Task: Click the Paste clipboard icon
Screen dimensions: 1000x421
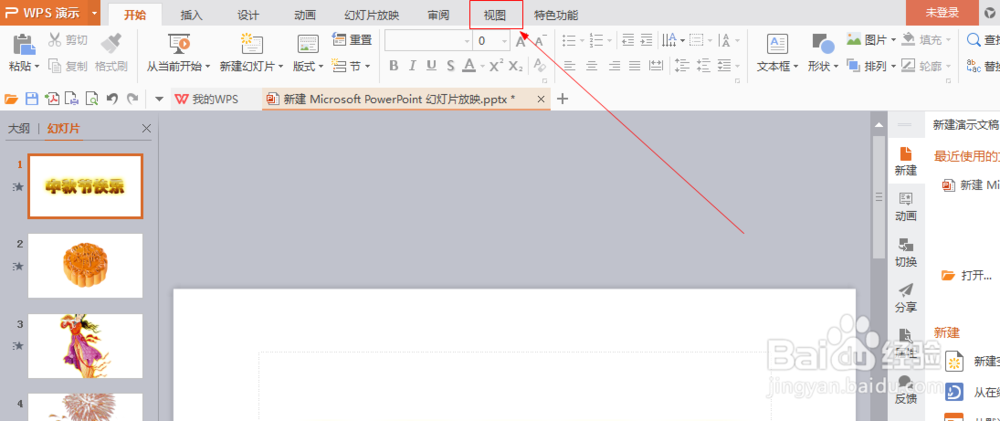Action: 24,43
